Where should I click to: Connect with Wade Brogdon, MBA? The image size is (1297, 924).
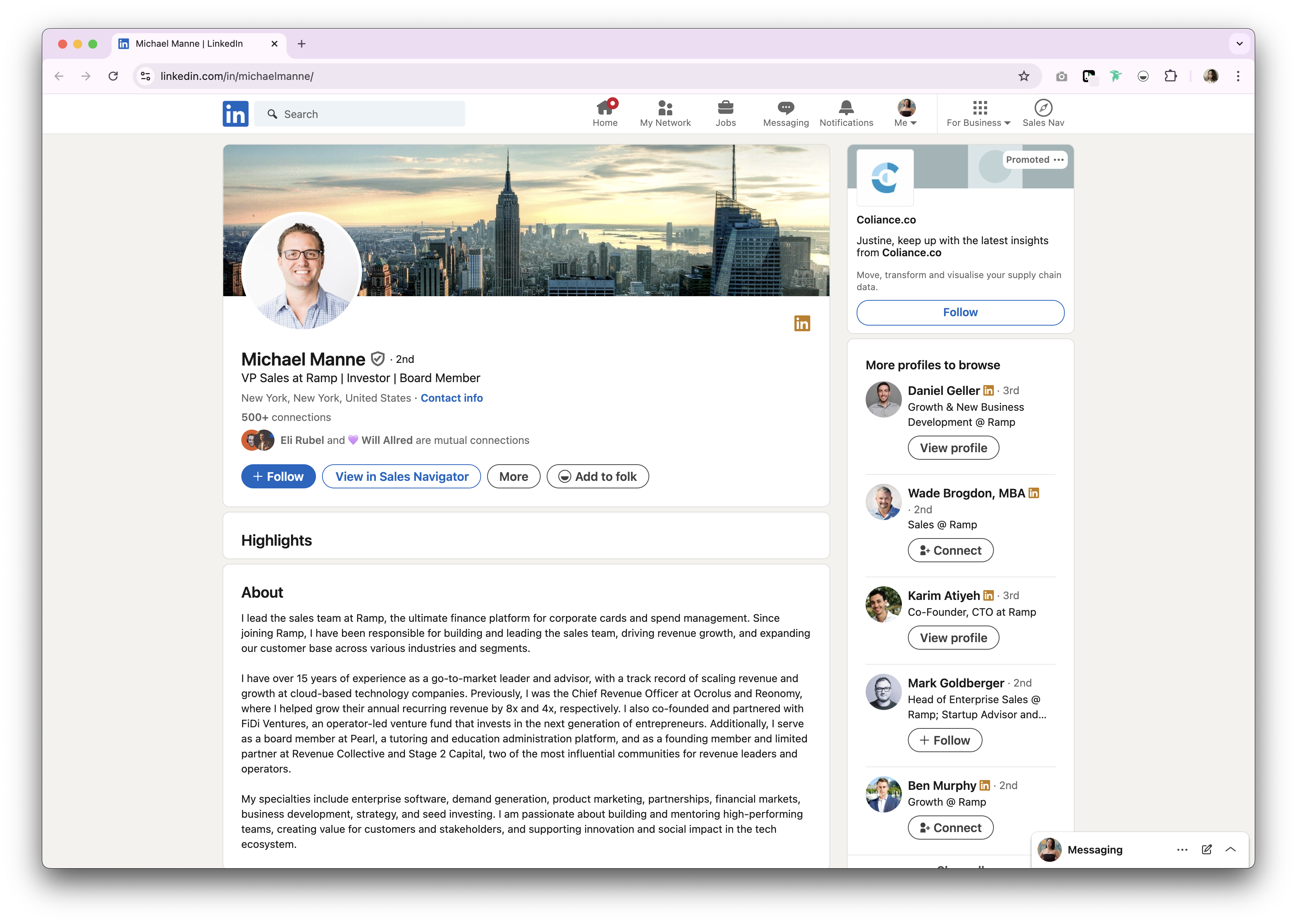(x=950, y=551)
